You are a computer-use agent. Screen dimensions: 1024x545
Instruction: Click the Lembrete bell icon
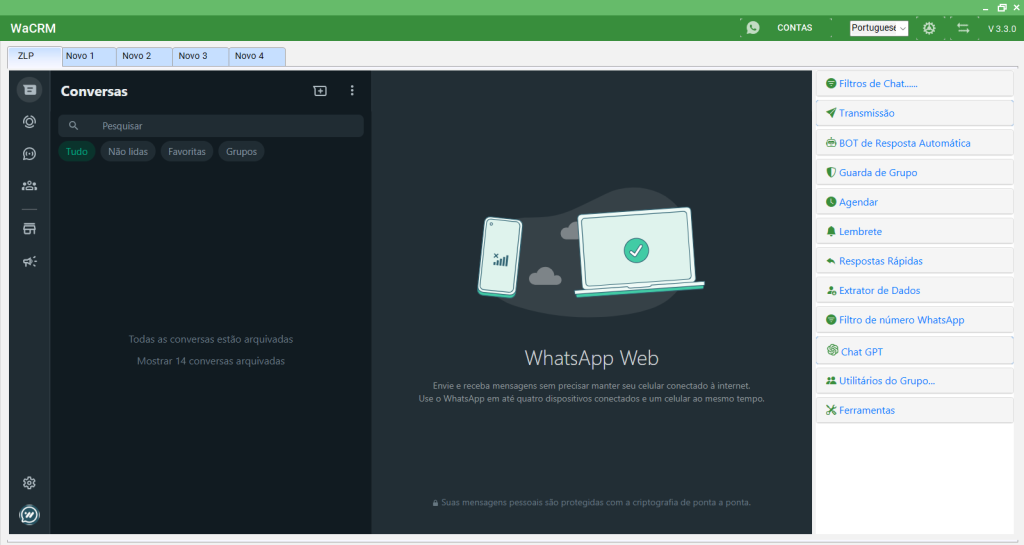click(x=831, y=232)
